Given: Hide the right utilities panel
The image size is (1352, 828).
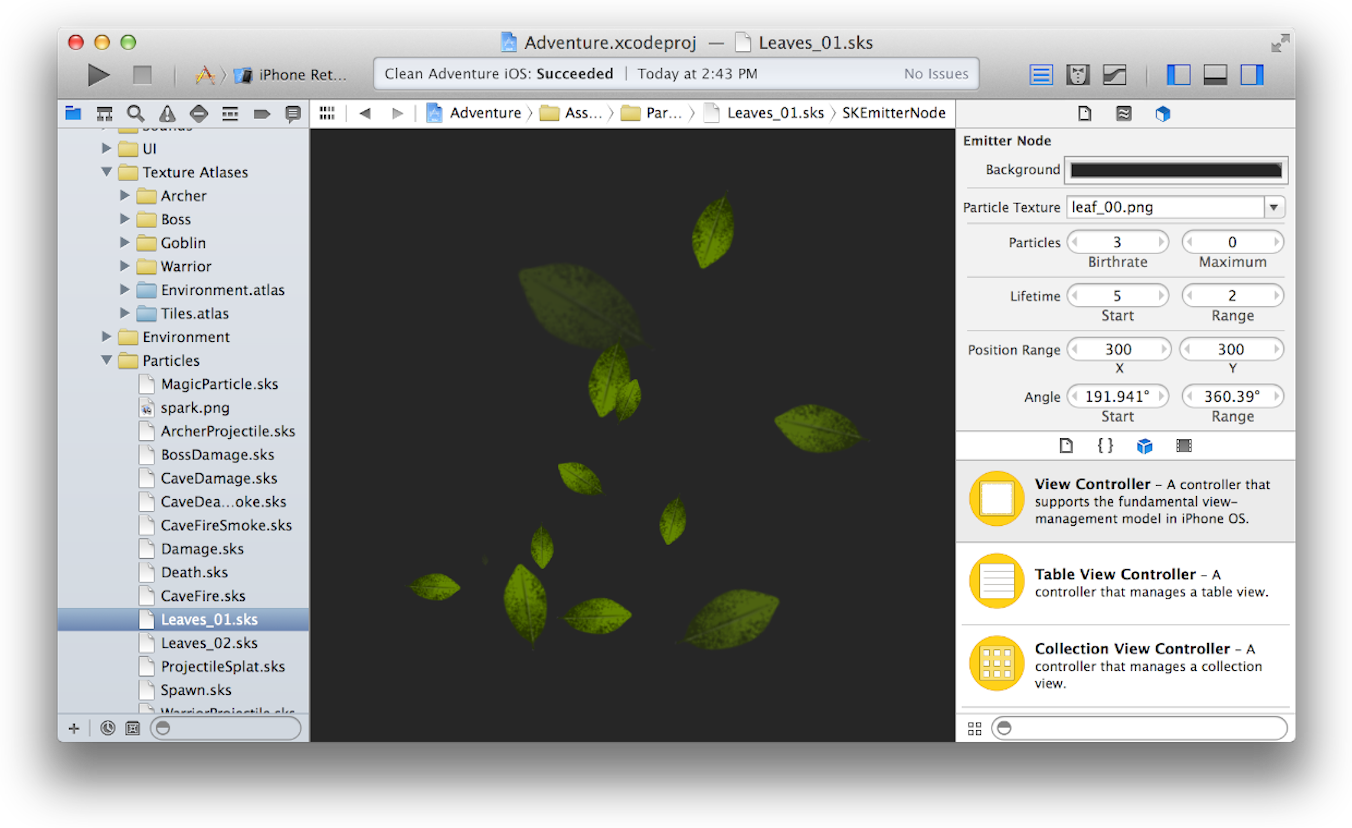Looking at the screenshot, I should (1251, 74).
